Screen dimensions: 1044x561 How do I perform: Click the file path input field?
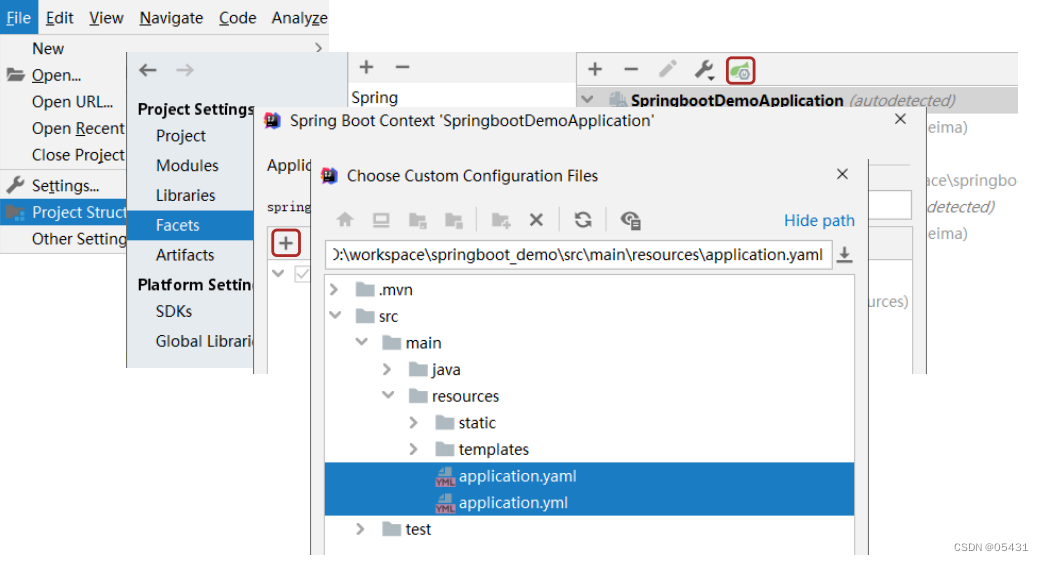point(578,255)
